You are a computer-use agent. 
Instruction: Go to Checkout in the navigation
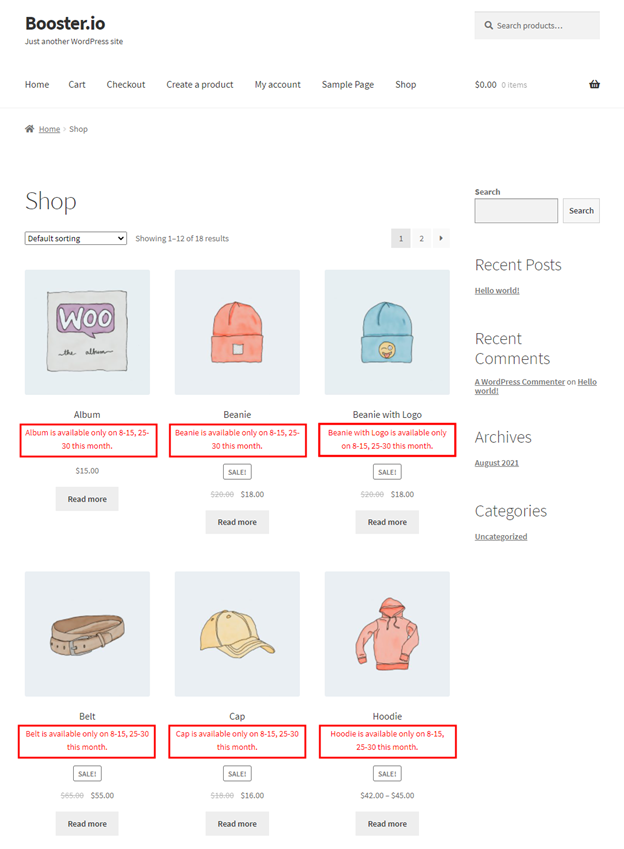[126, 84]
